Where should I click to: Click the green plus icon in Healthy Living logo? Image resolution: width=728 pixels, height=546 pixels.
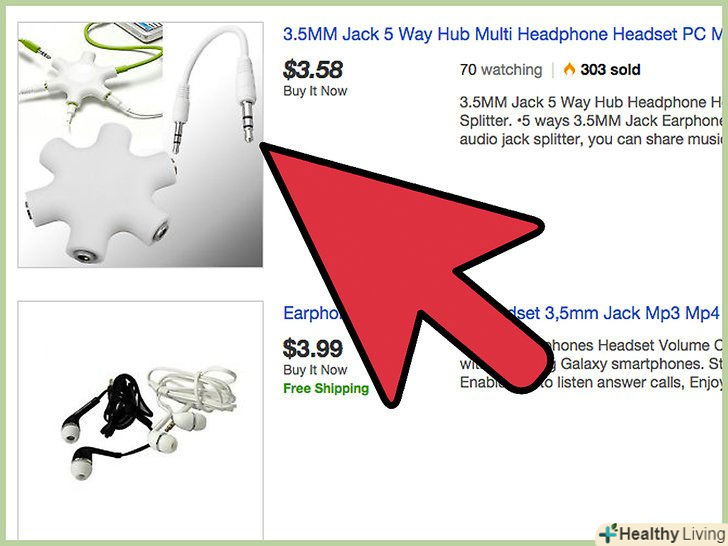[609, 533]
